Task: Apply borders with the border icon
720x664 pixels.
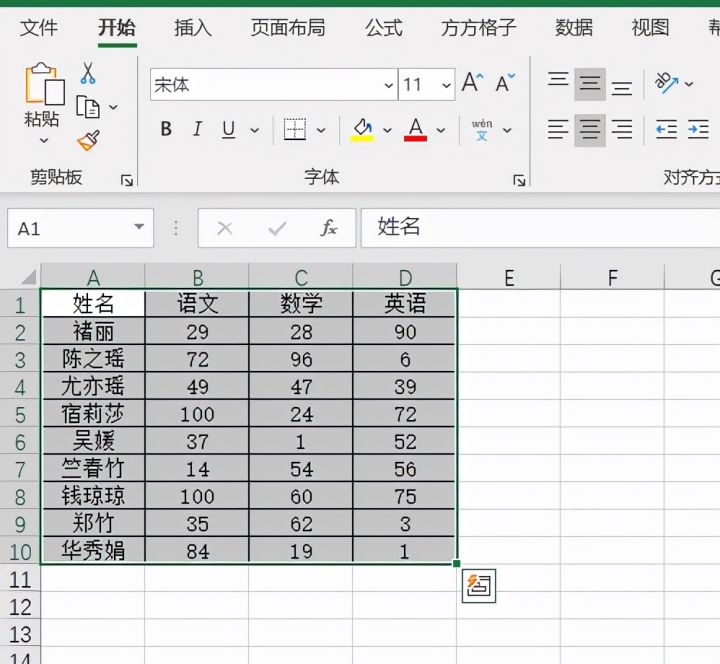Action: [x=295, y=129]
